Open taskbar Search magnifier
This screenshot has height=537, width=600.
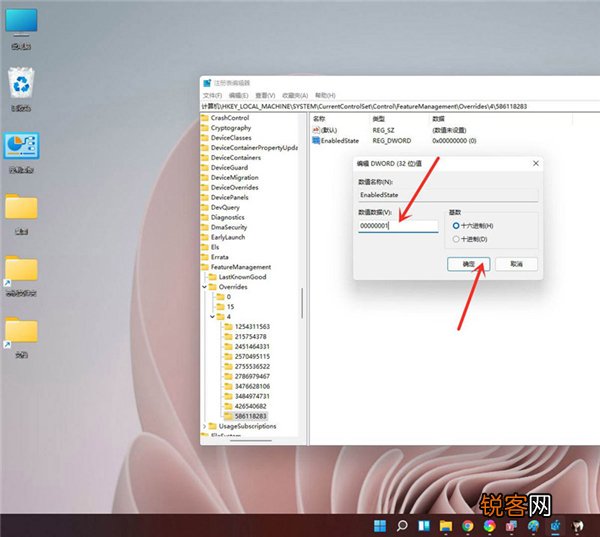(x=402, y=526)
